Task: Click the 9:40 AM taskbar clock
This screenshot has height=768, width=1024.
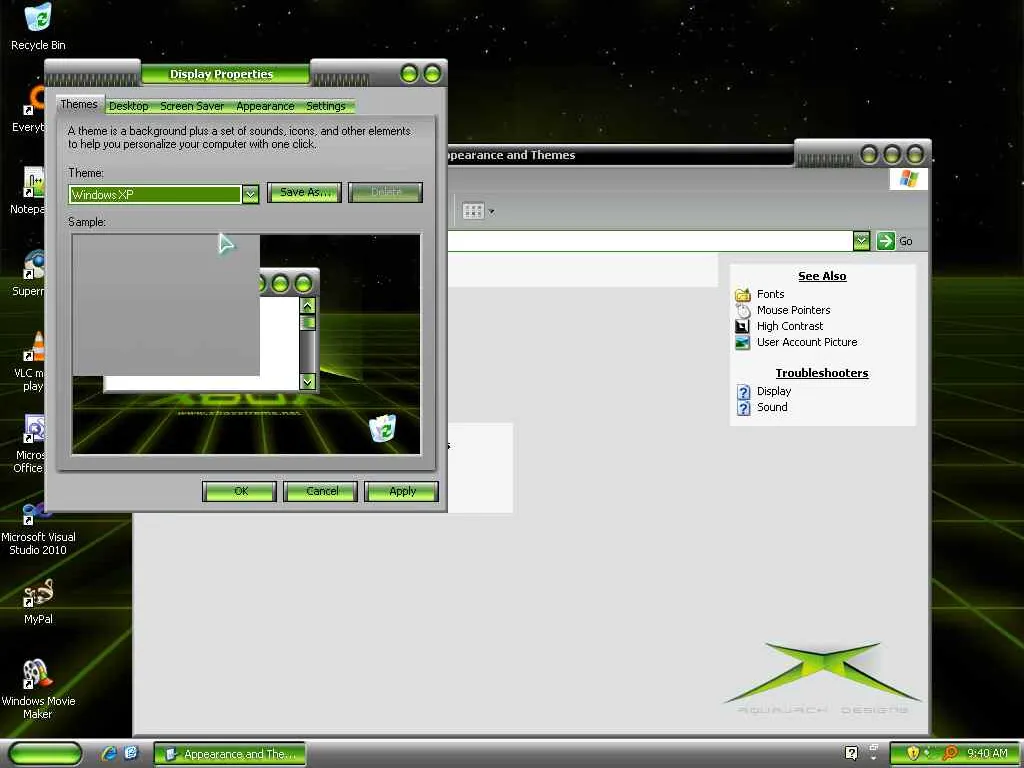Action: coord(987,754)
